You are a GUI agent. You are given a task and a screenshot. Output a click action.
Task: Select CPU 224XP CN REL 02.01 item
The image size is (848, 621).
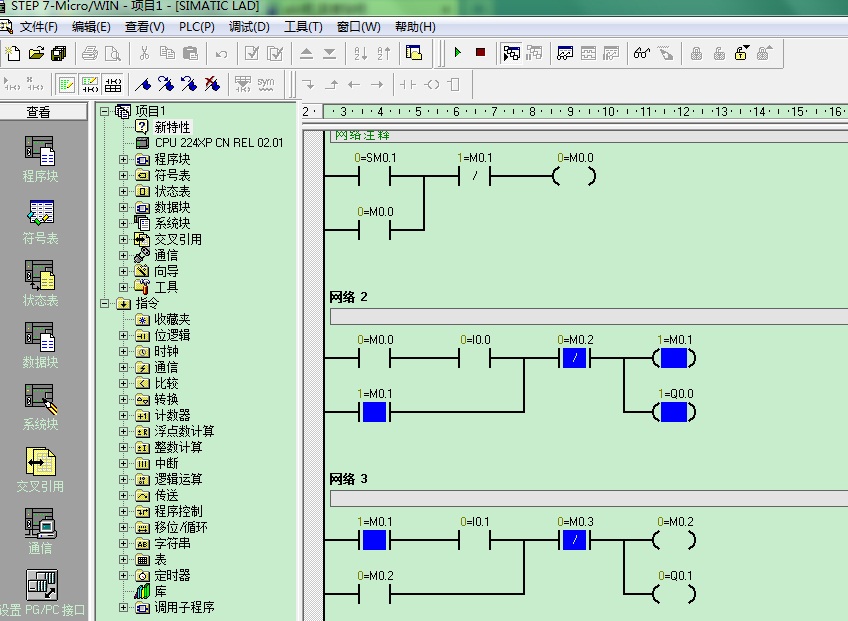[218, 143]
